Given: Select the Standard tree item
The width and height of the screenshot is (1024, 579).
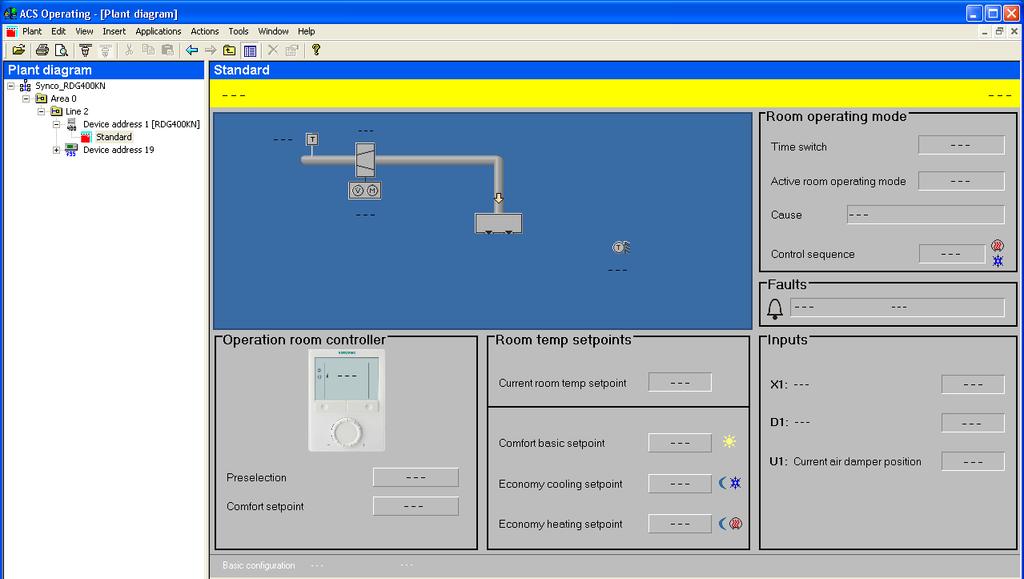Looking at the screenshot, I should tap(114, 137).
